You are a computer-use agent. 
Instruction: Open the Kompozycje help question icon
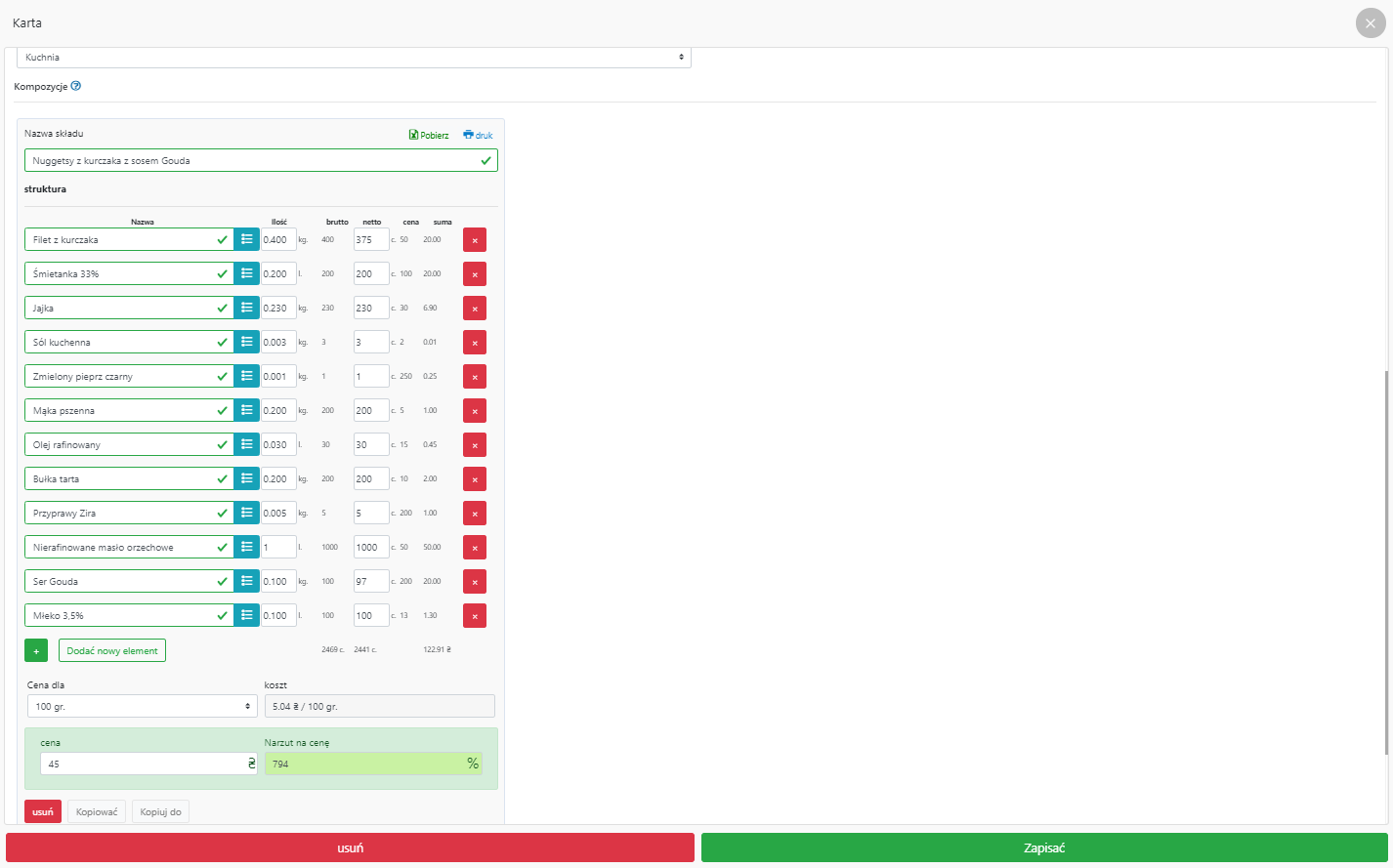76,86
